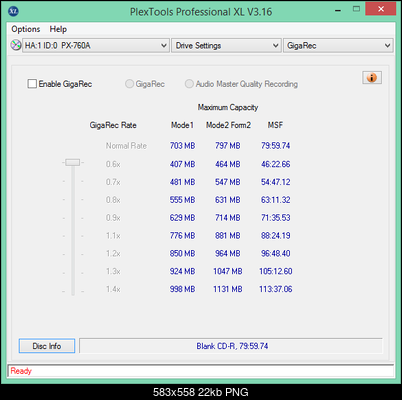Click the 1.3x rate label
This screenshot has height=400, width=402.
(113, 271)
